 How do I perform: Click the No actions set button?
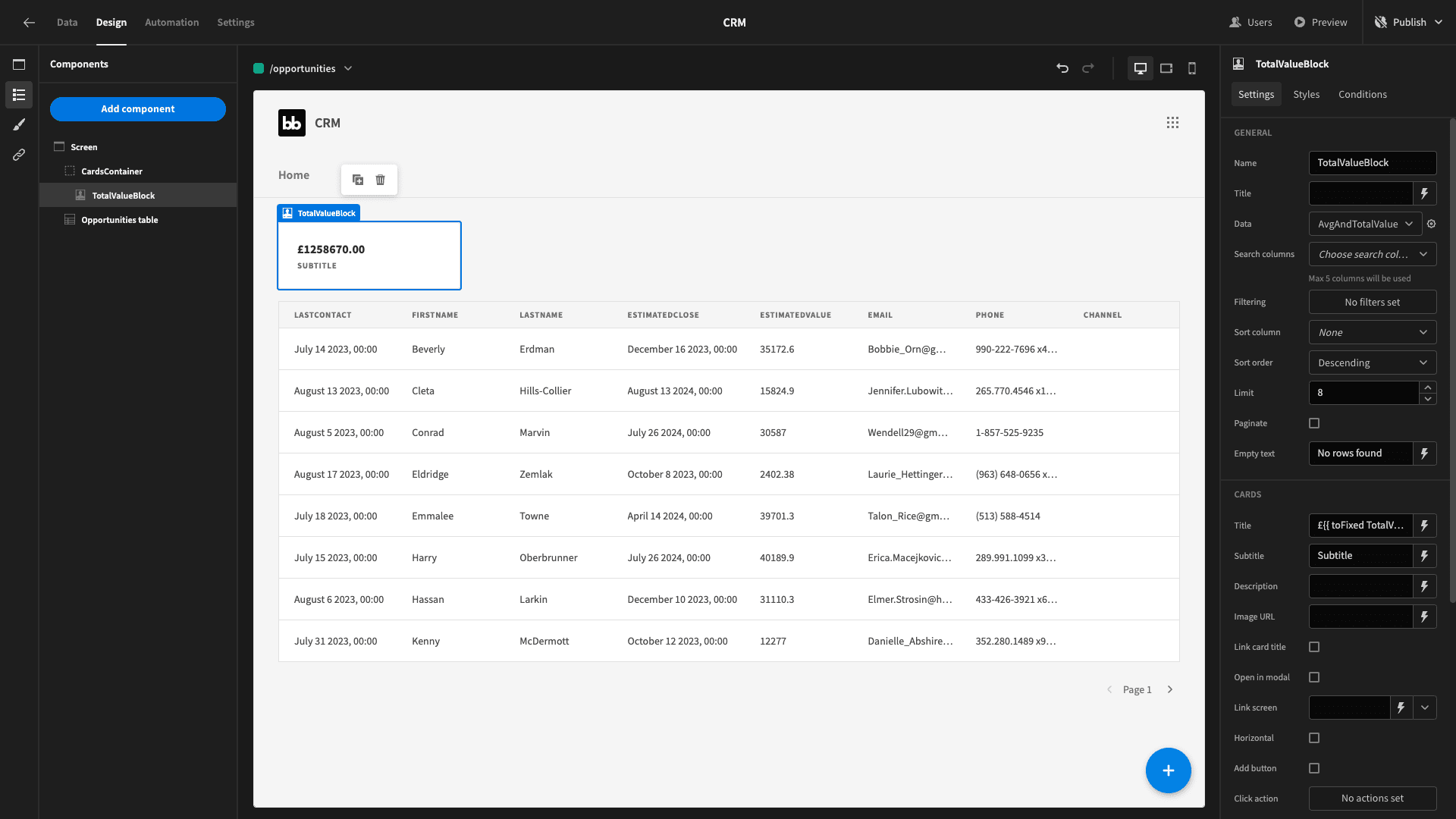click(1373, 799)
